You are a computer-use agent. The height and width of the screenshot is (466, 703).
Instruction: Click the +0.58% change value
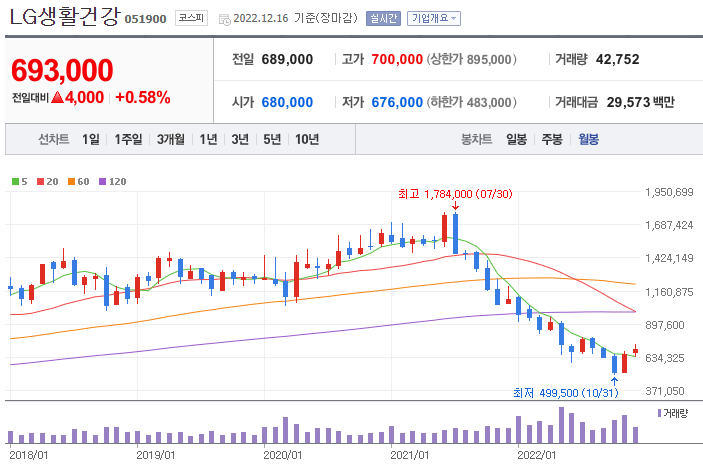tap(143, 97)
